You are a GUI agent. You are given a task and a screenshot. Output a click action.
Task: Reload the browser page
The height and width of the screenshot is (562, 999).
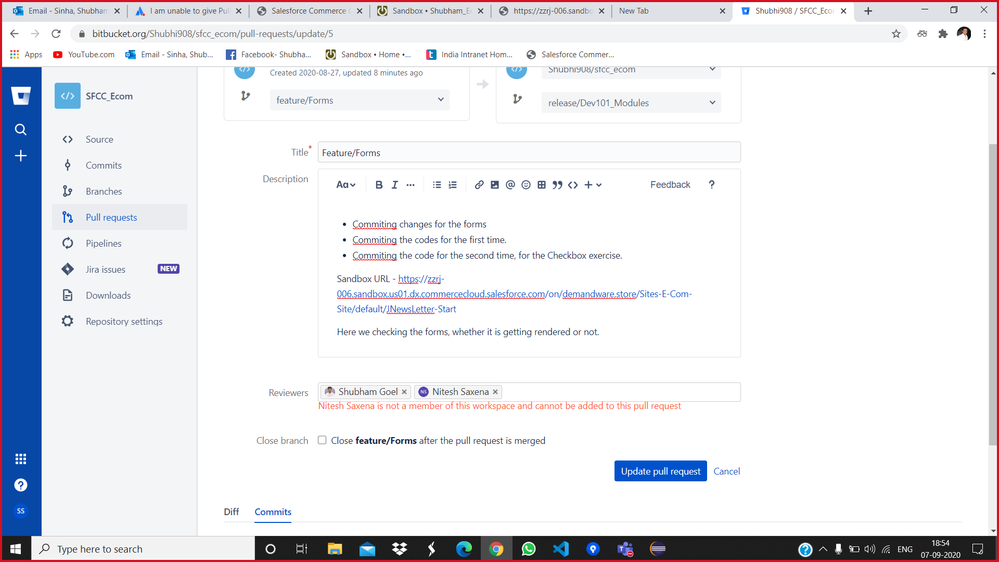coord(56,34)
